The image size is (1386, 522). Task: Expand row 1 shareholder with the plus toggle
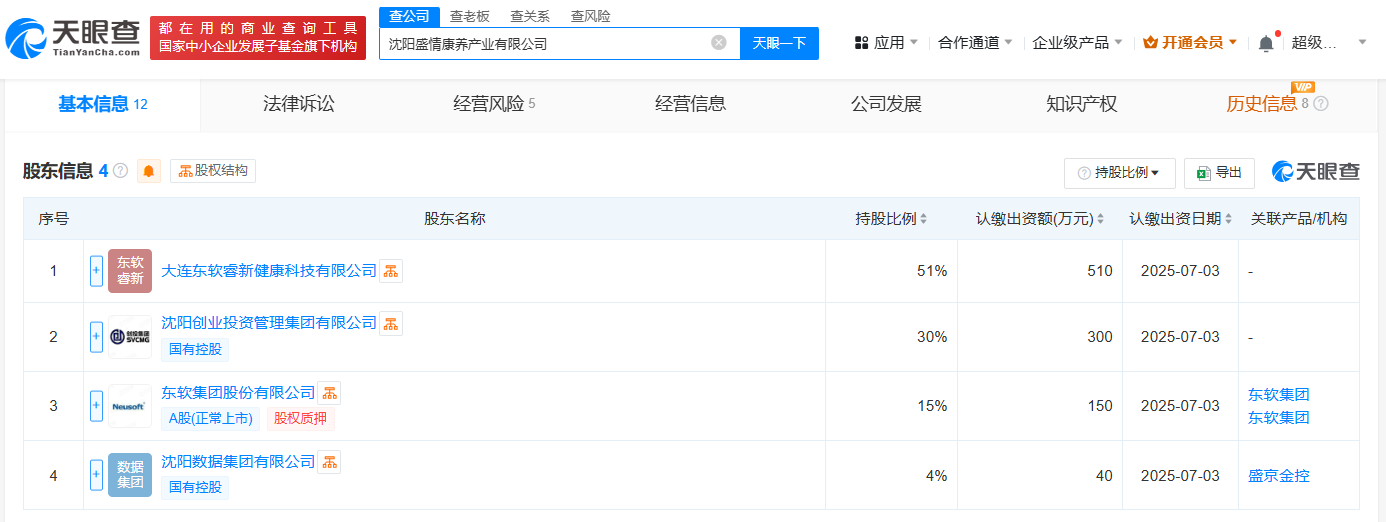click(97, 271)
